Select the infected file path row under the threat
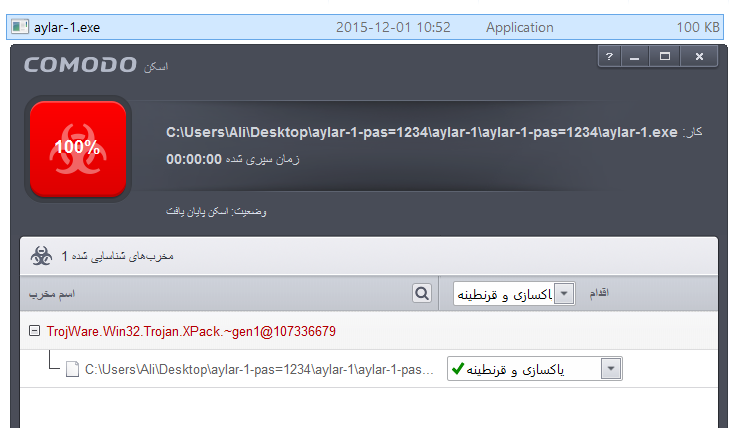This screenshot has height=428, width=731. [x=259, y=369]
